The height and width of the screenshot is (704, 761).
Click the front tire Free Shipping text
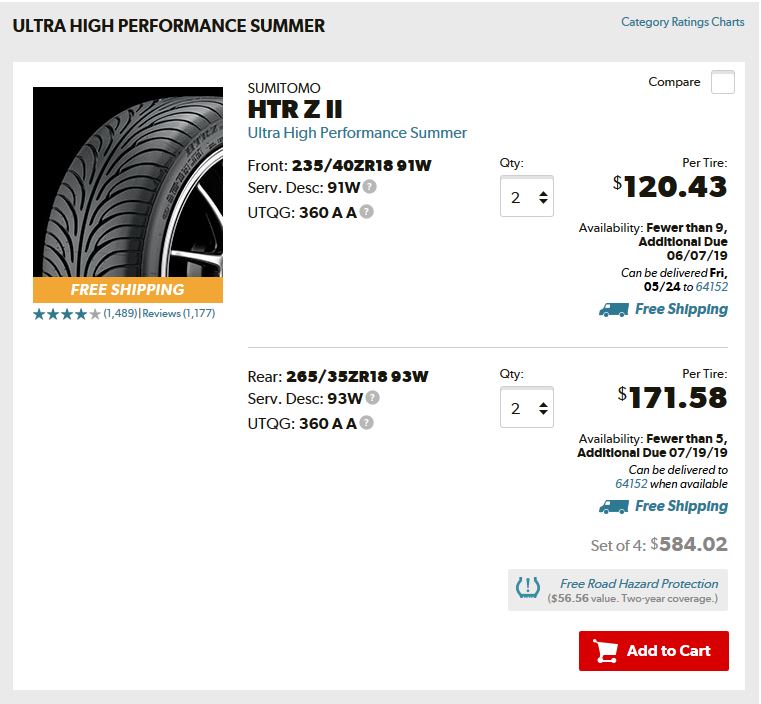click(x=681, y=309)
